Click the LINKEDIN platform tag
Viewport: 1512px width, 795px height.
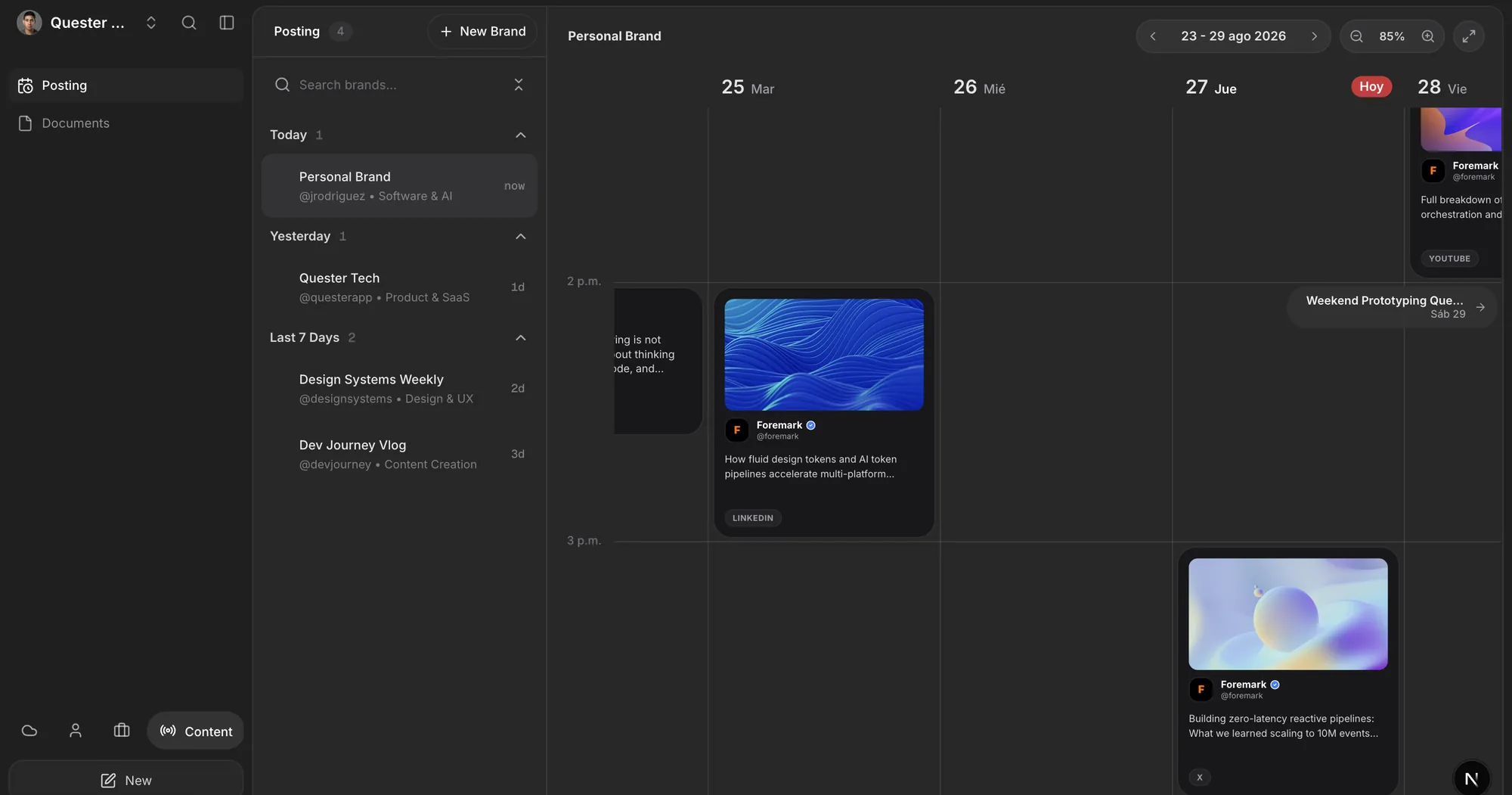(x=753, y=518)
